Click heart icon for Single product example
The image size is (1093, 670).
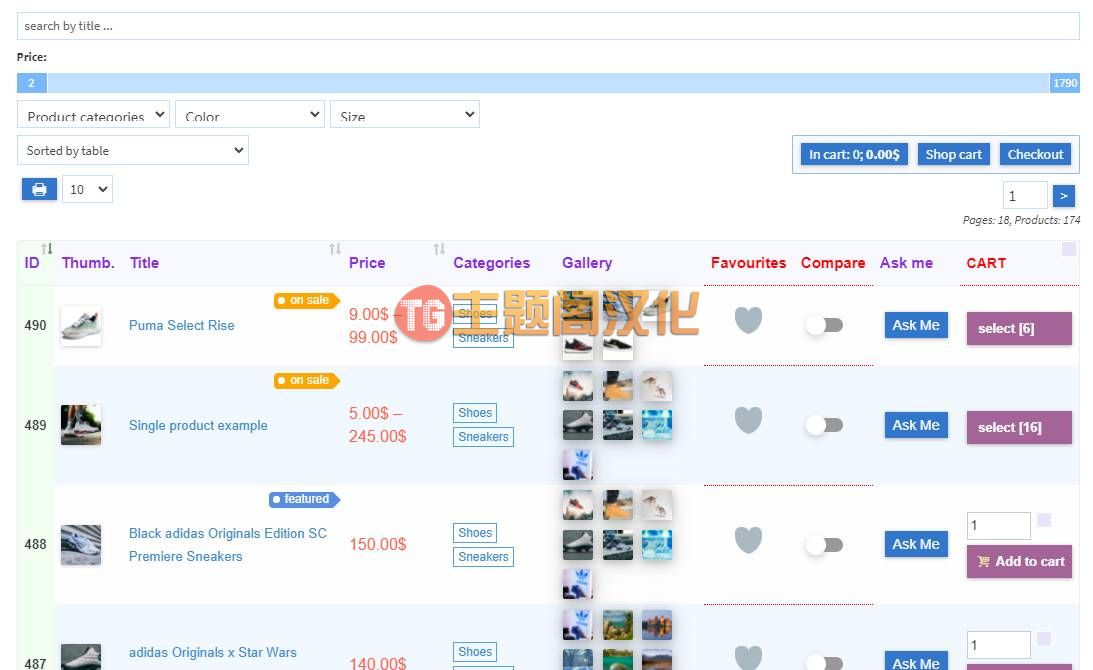click(748, 420)
